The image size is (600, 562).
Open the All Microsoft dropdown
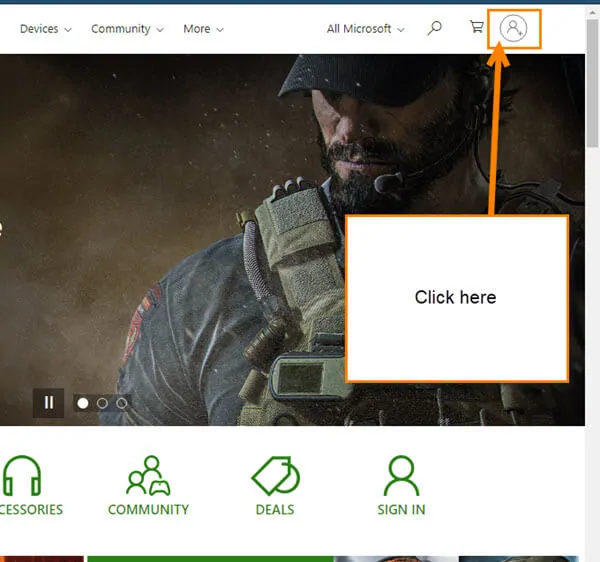(365, 29)
